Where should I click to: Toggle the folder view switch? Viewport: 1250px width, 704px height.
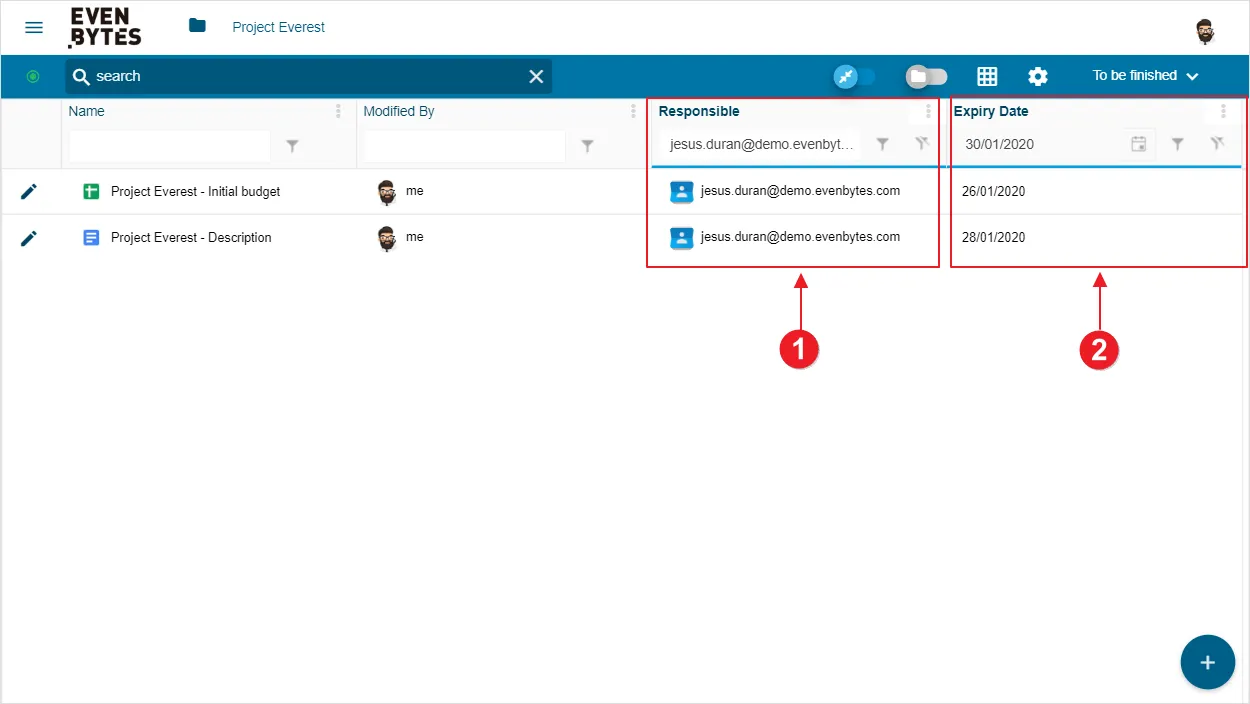pyautogui.click(x=927, y=76)
